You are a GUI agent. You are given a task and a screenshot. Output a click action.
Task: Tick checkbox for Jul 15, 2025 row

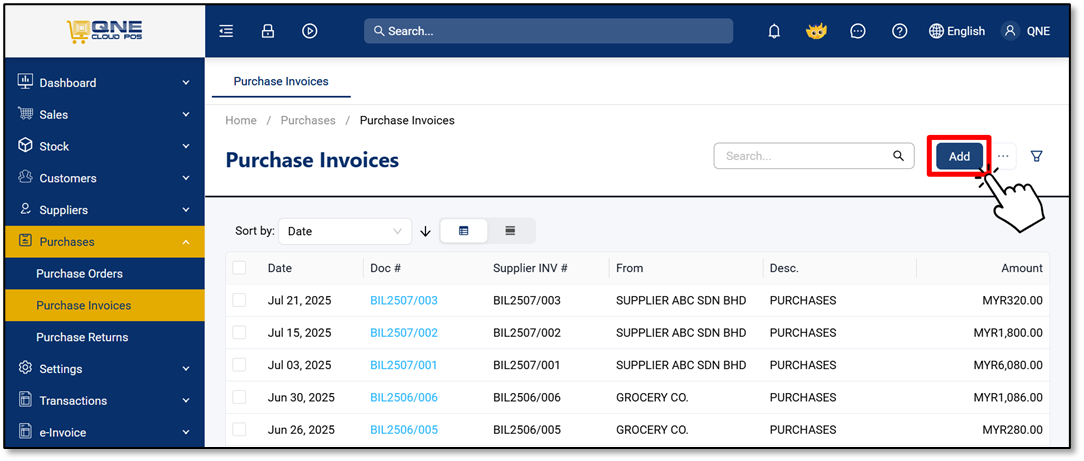click(x=239, y=332)
